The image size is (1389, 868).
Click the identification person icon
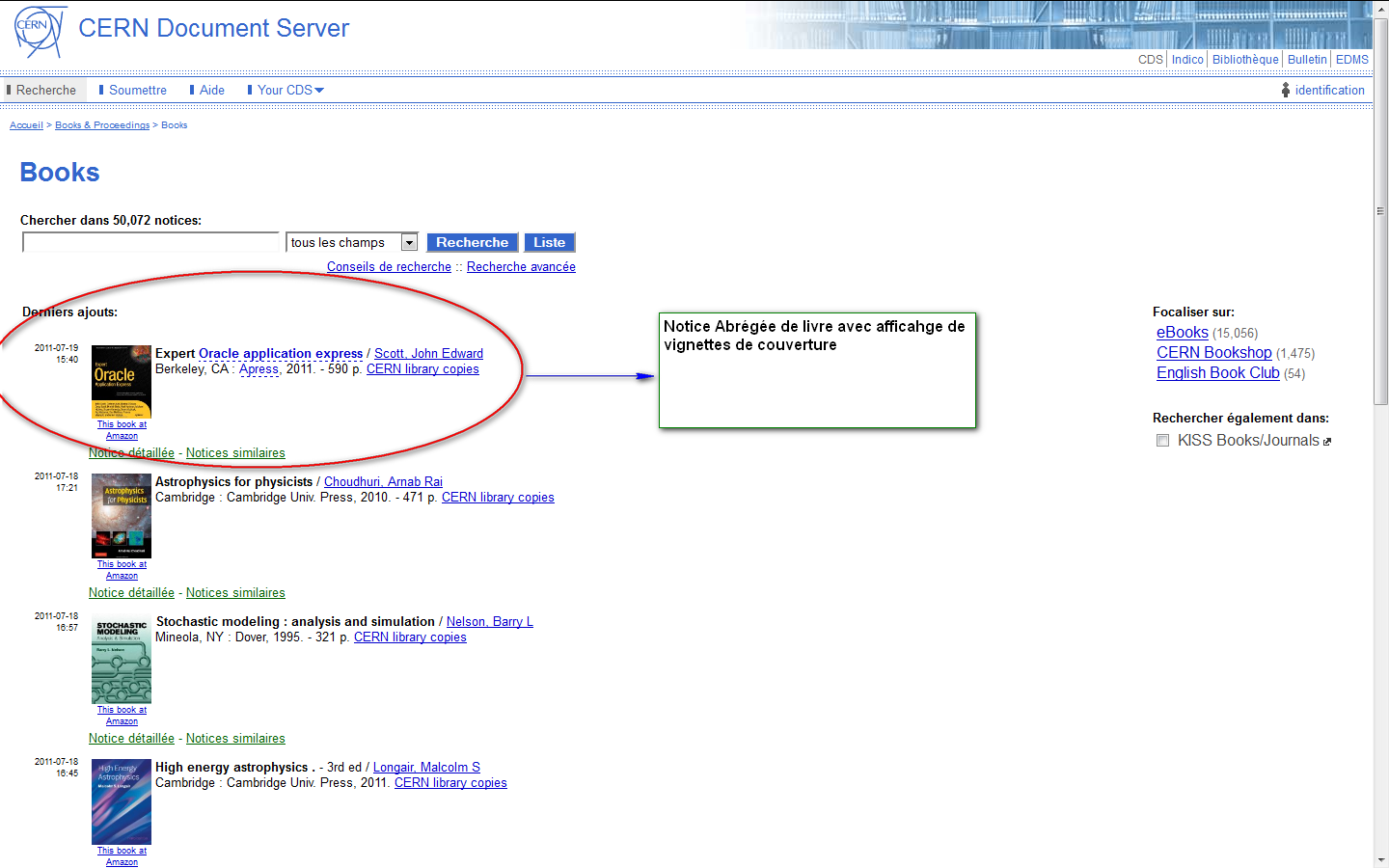1285,90
